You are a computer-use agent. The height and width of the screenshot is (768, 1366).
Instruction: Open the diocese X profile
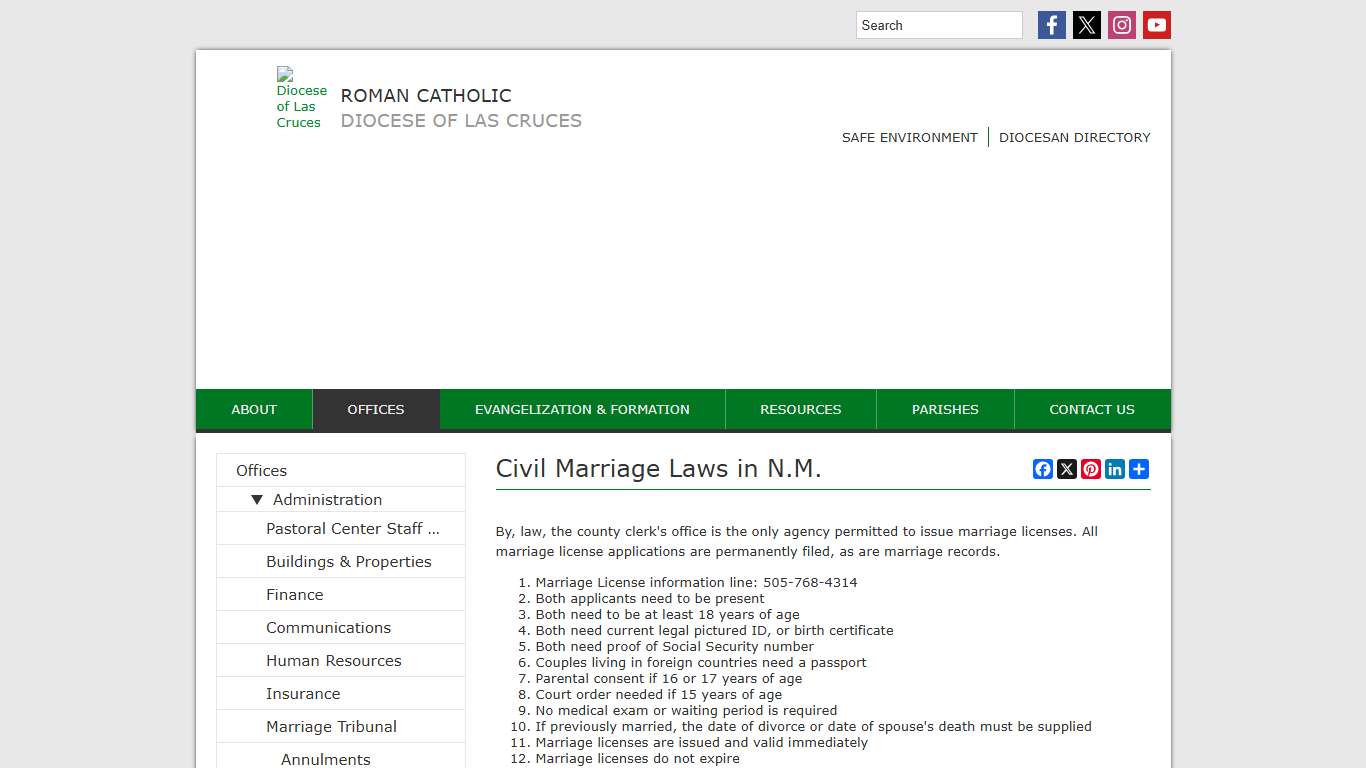coord(1086,24)
